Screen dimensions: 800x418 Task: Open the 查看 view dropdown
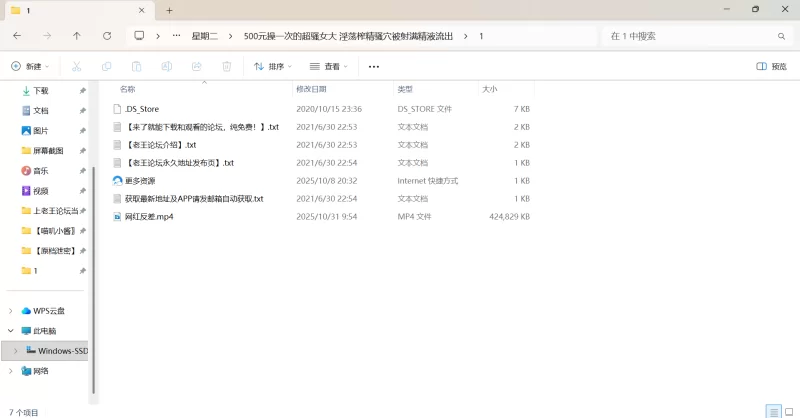[328, 66]
